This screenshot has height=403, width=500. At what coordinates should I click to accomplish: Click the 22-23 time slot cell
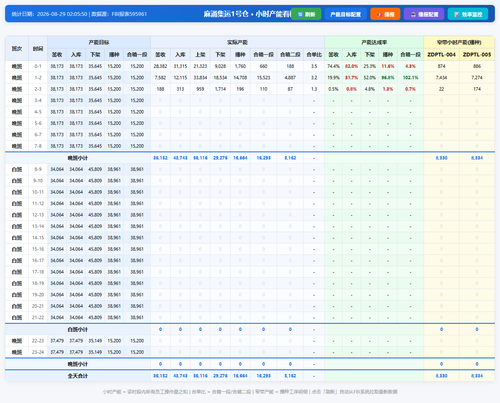coord(38,341)
